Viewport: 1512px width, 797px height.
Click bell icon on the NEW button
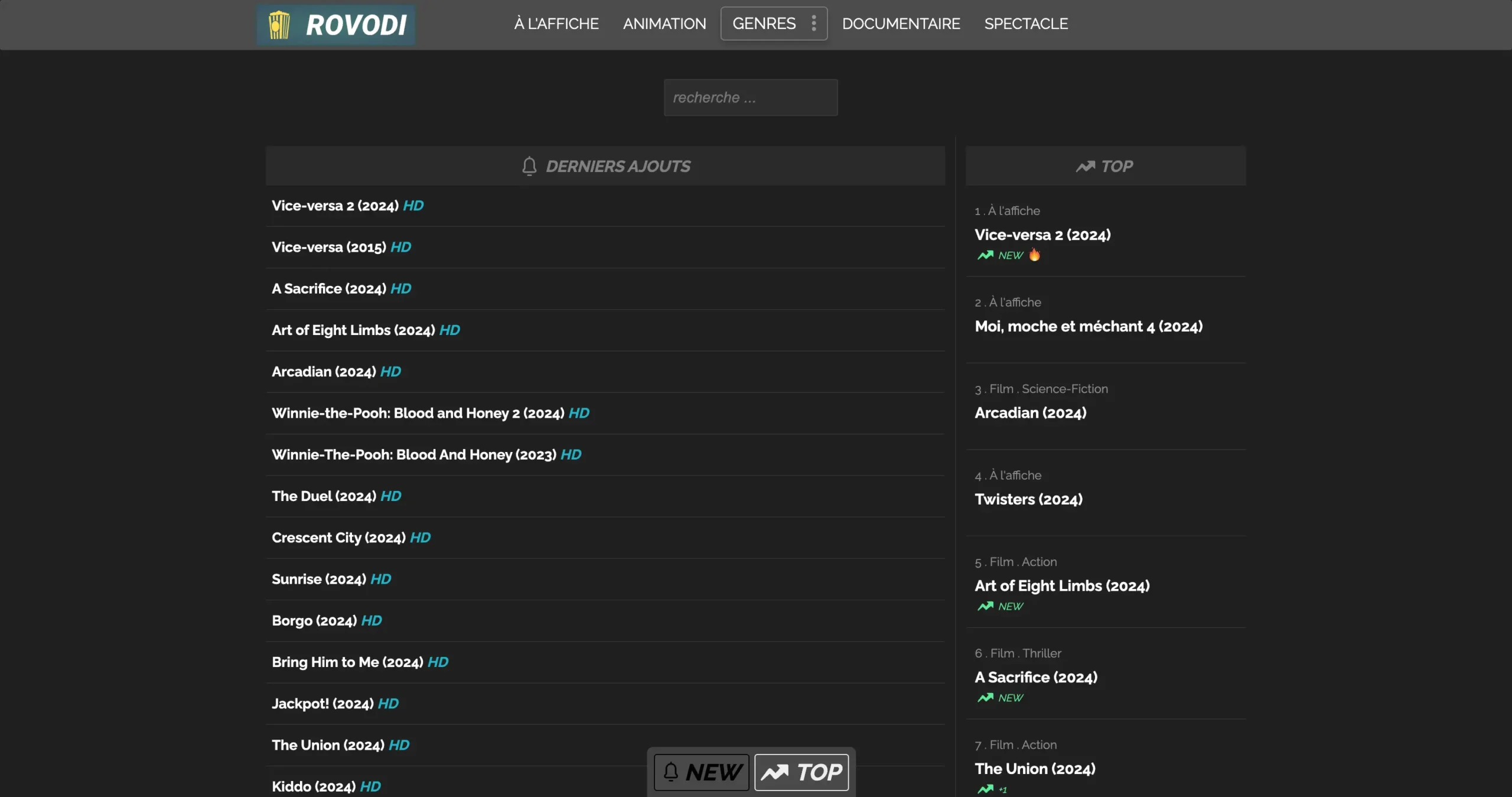[x=670, y=772]
